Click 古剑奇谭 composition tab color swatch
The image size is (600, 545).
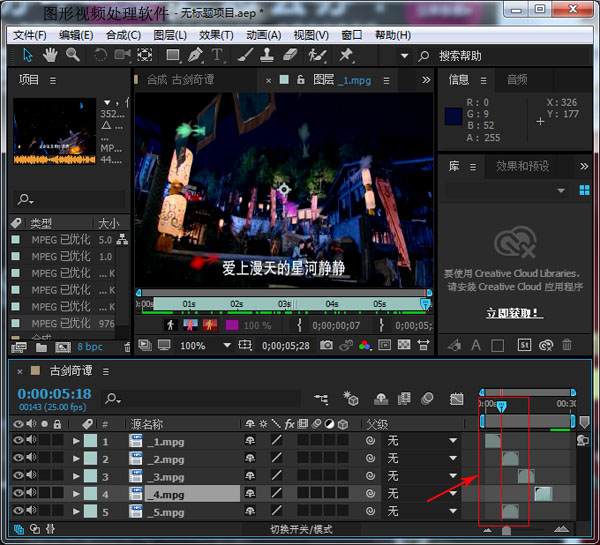pyautogui.click(x=36, y=370)
